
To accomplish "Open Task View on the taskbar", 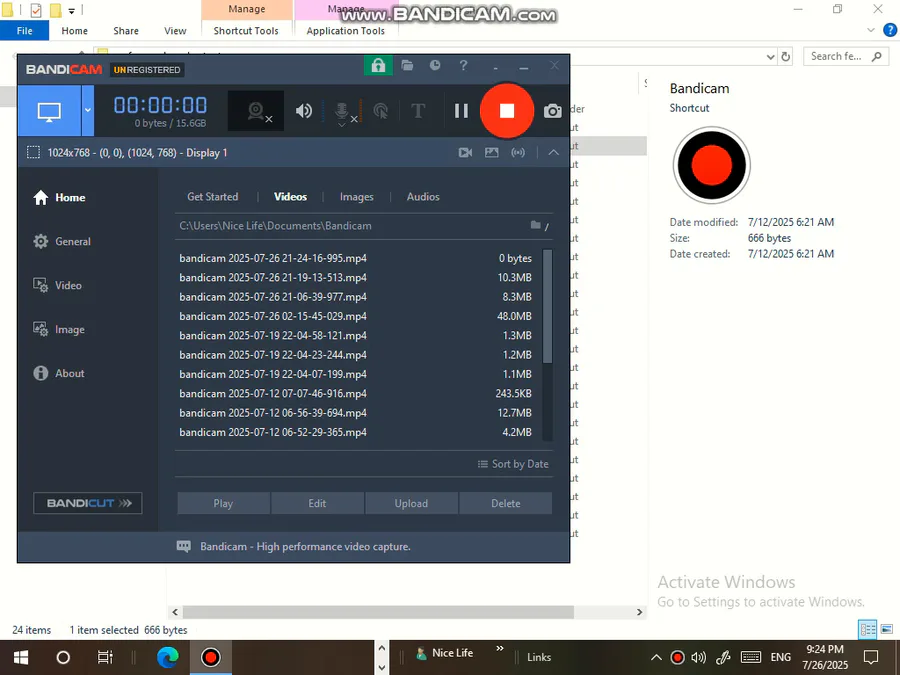I will [105, 657].
